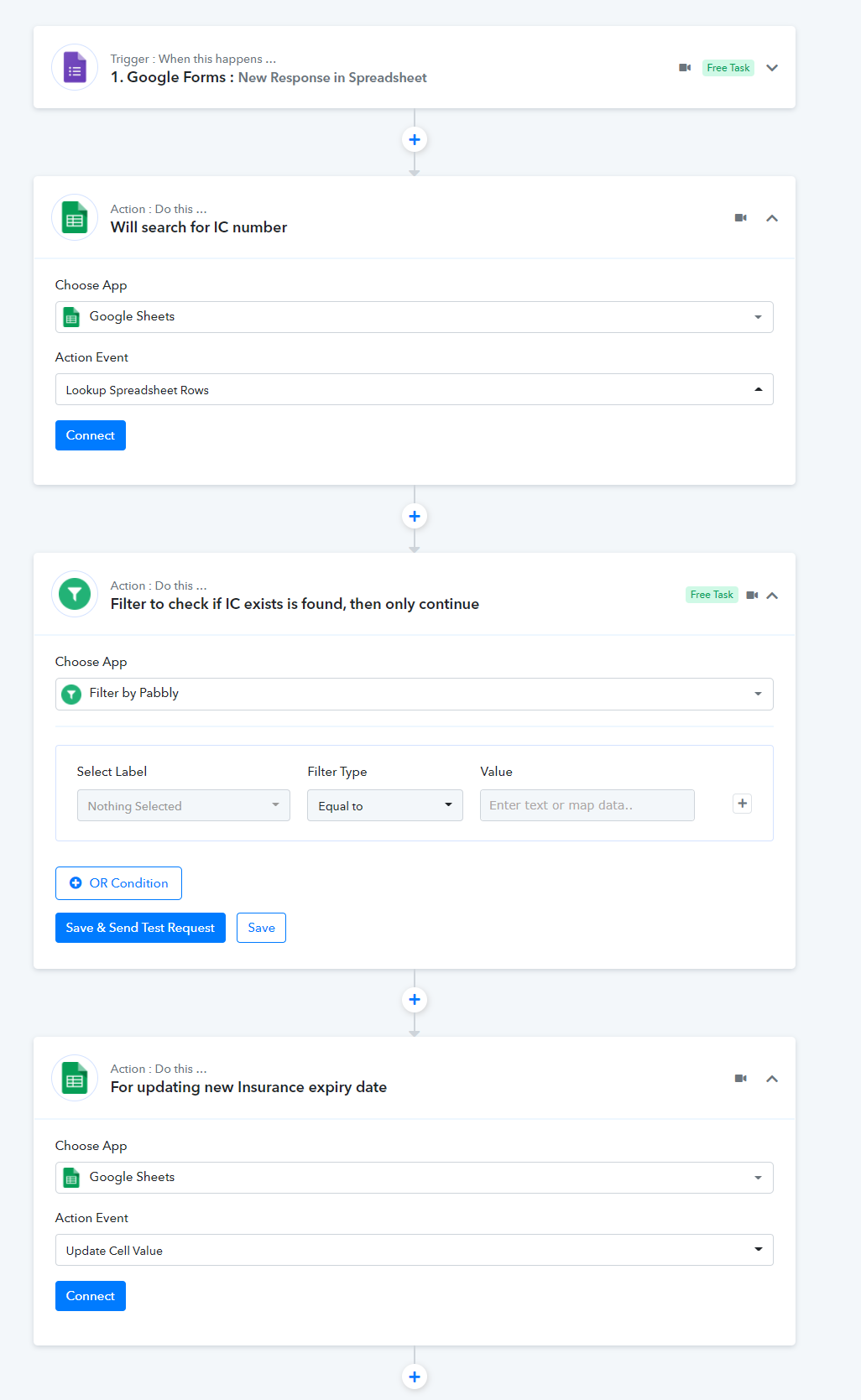Open video tutorial for Google Forms trigger

685,68
